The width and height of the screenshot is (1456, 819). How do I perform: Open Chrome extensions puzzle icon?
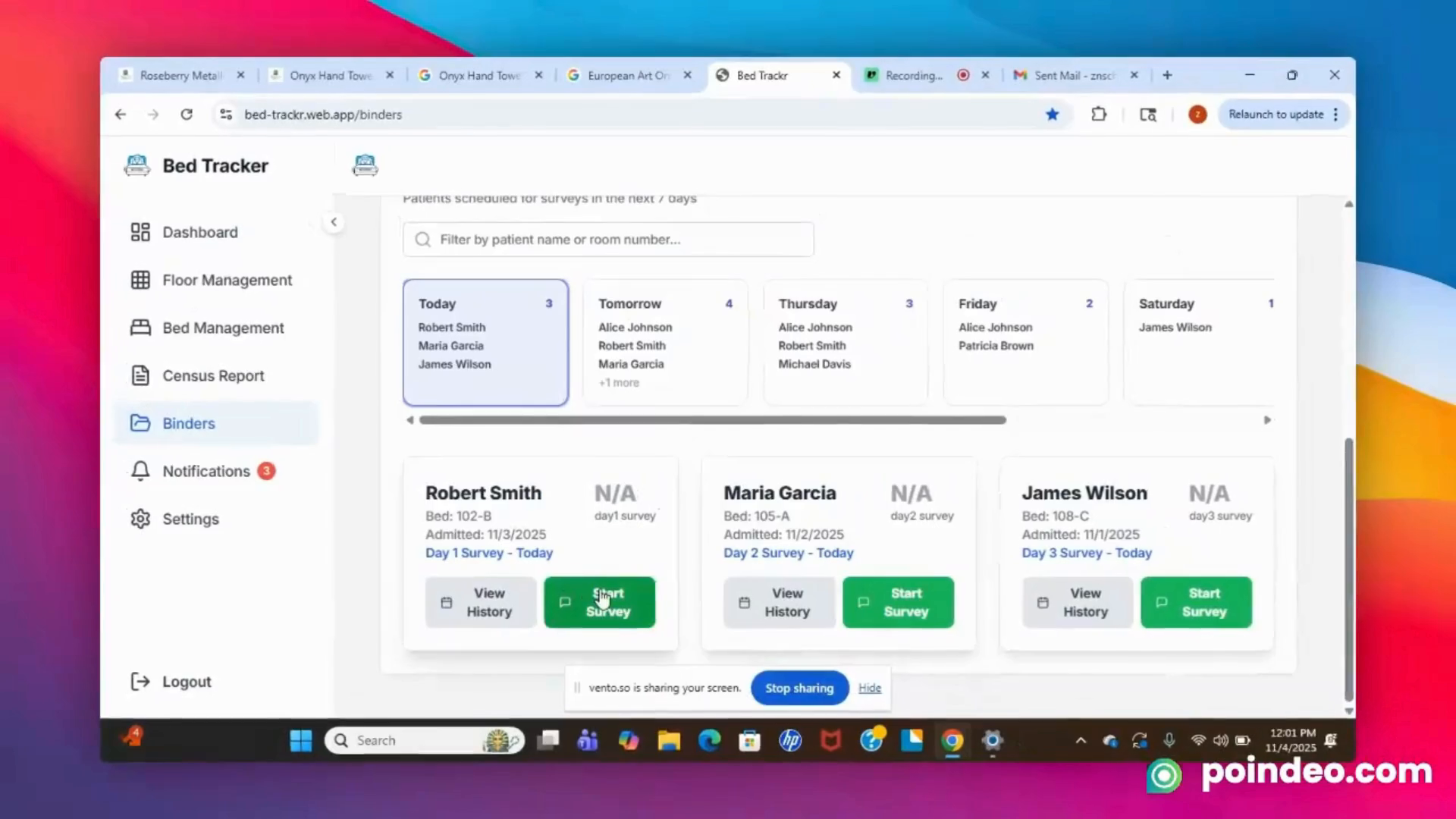tap(1099, 115)
